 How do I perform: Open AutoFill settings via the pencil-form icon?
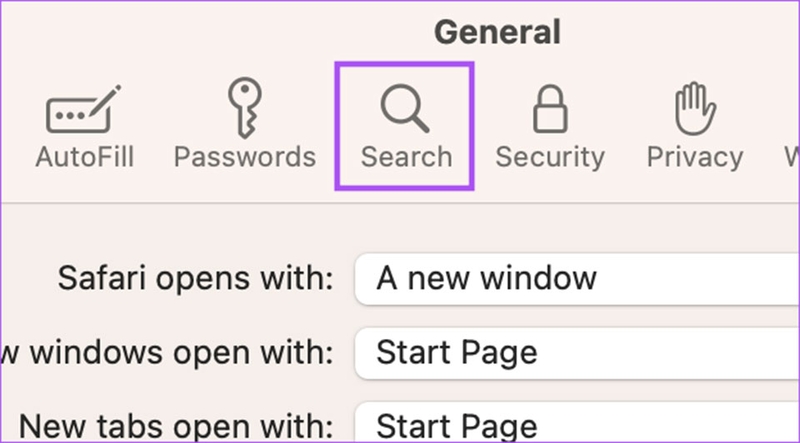(x=84, y=109)
